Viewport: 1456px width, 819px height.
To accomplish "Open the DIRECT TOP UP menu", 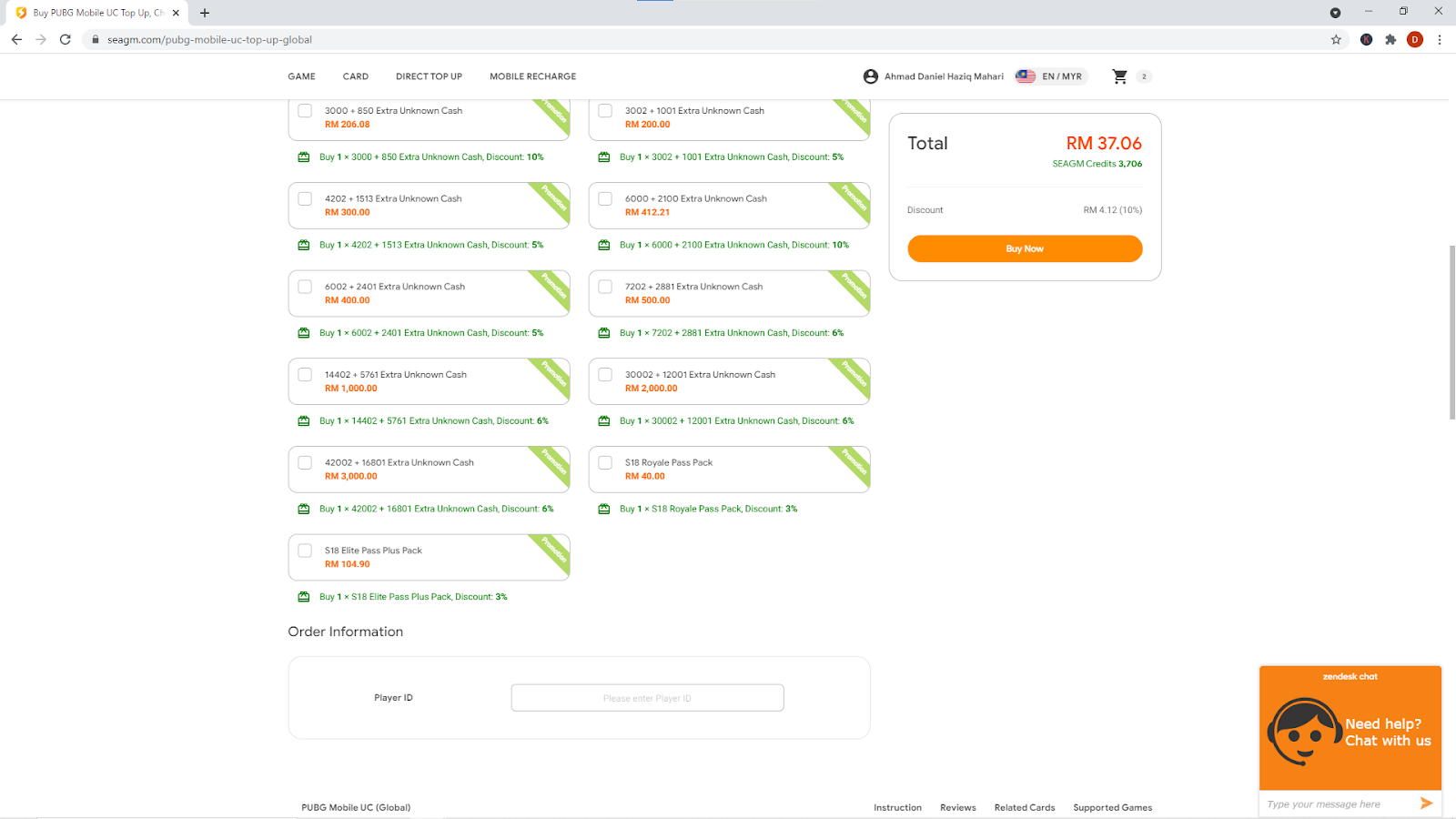I will click(429, 76).
